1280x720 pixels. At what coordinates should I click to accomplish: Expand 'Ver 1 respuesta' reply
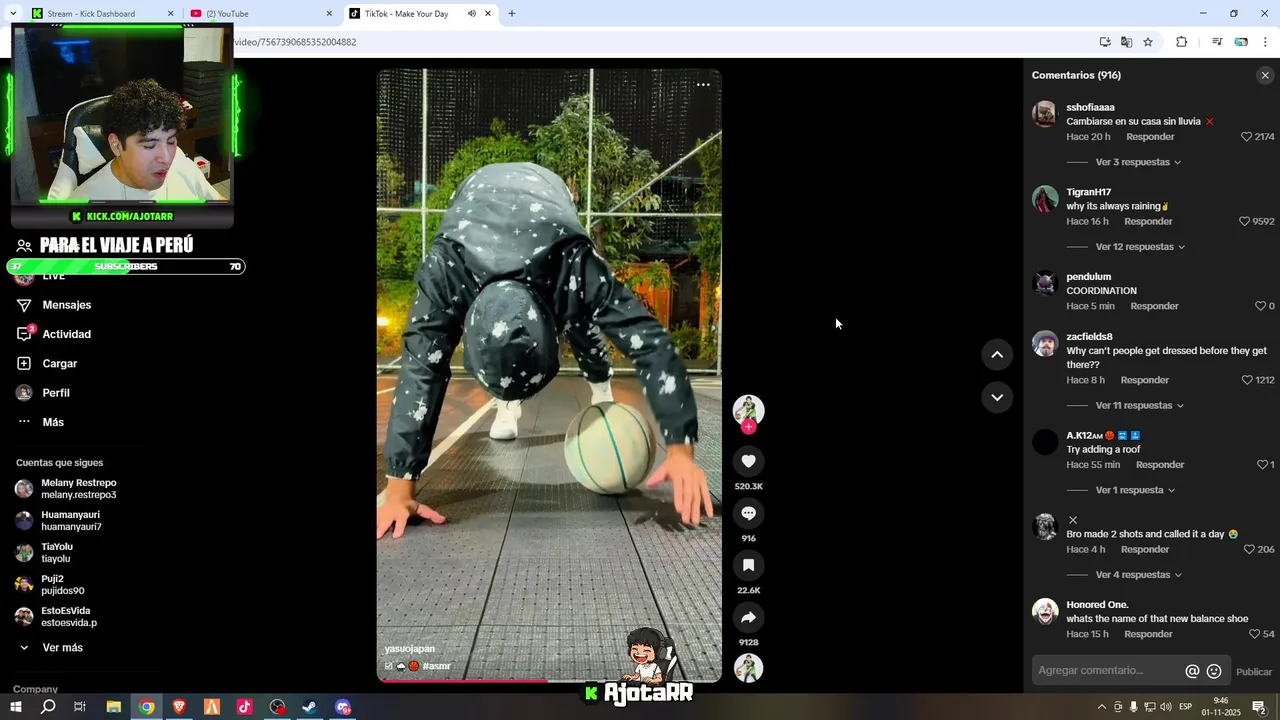(x=1135, y=490)
